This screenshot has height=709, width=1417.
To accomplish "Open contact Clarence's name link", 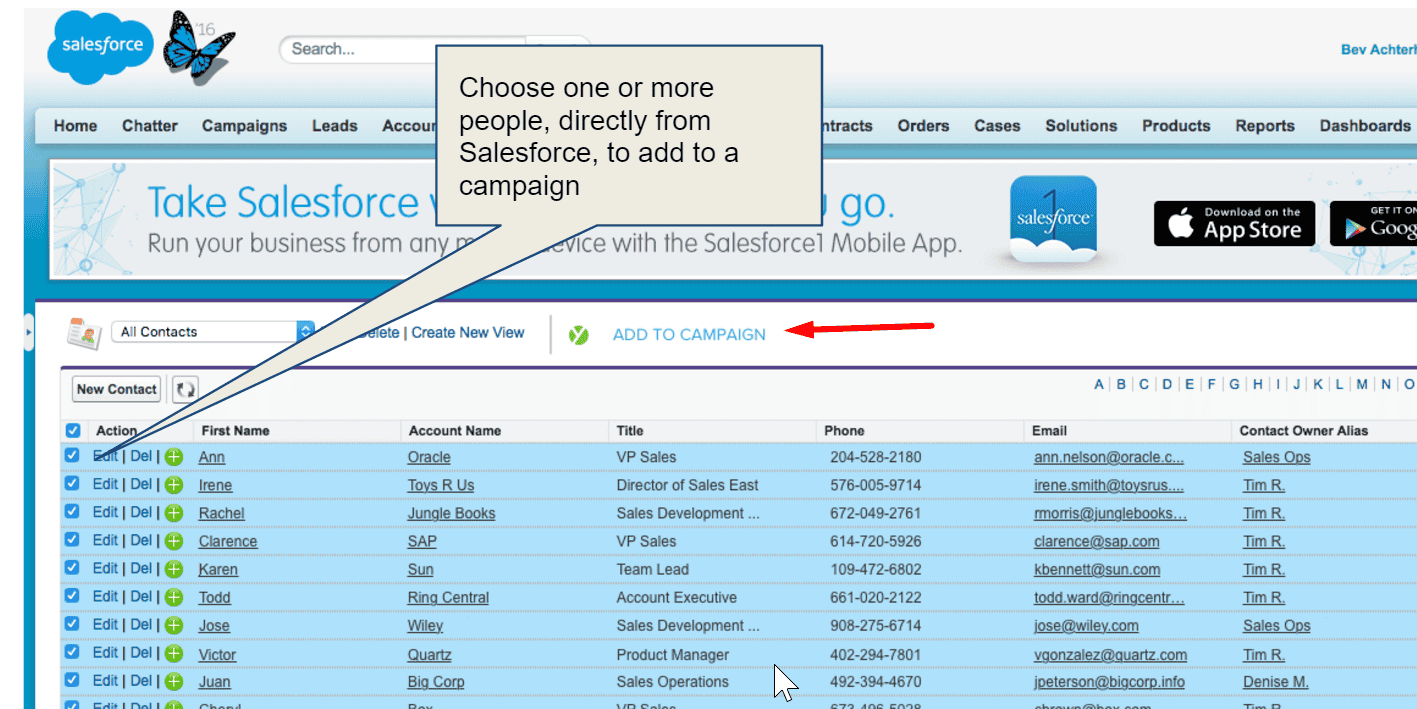I will tap(228, 541).
